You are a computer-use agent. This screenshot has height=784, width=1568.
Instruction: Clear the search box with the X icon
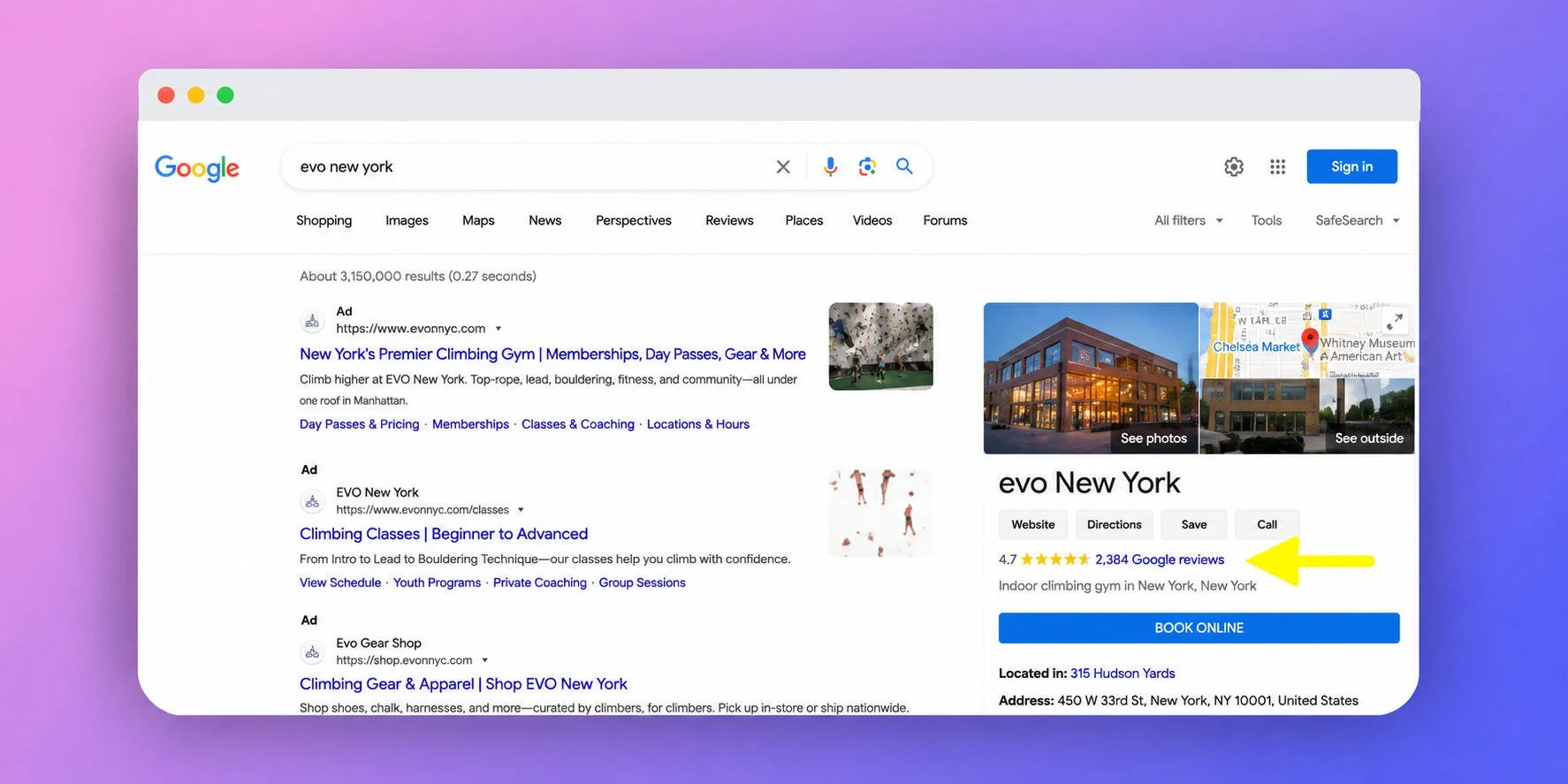click(783, 167)
